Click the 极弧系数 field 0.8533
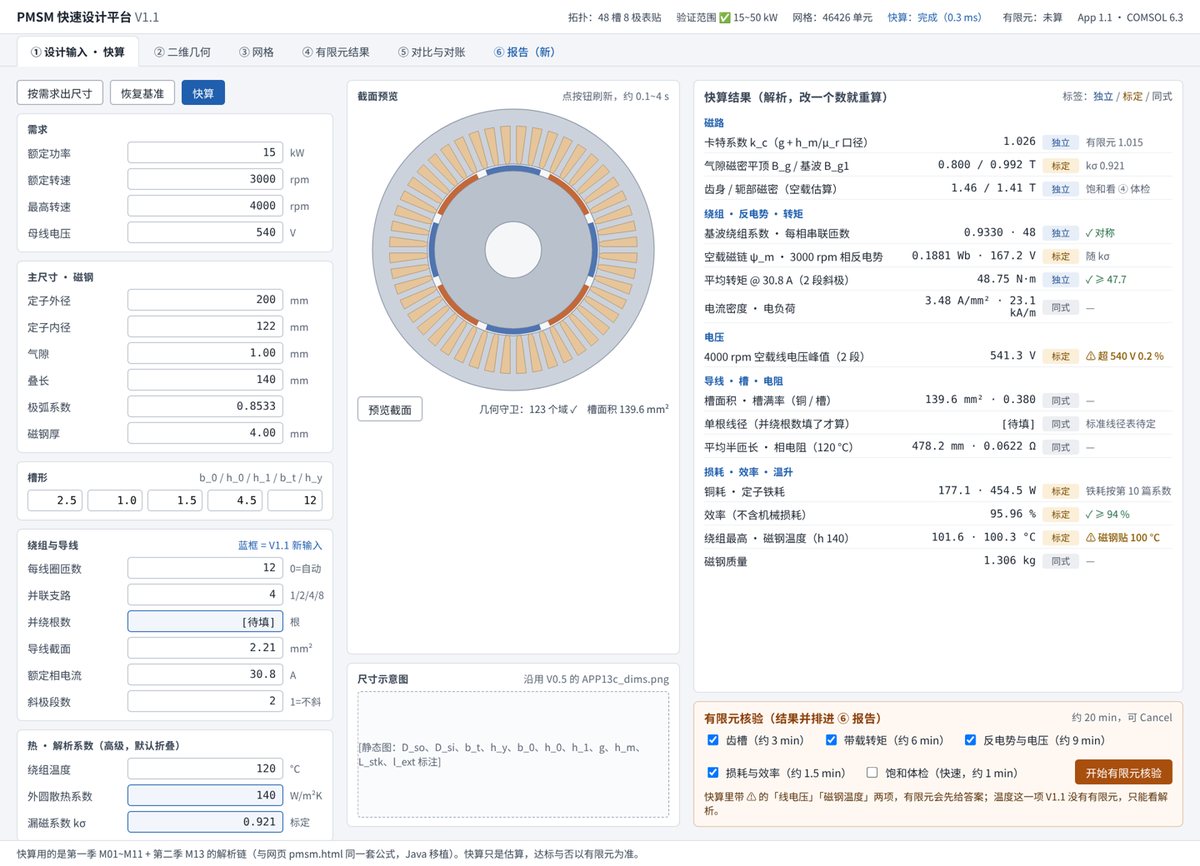Image resolution: width=1200 pixels, height=866 pixels. [206, 407]
